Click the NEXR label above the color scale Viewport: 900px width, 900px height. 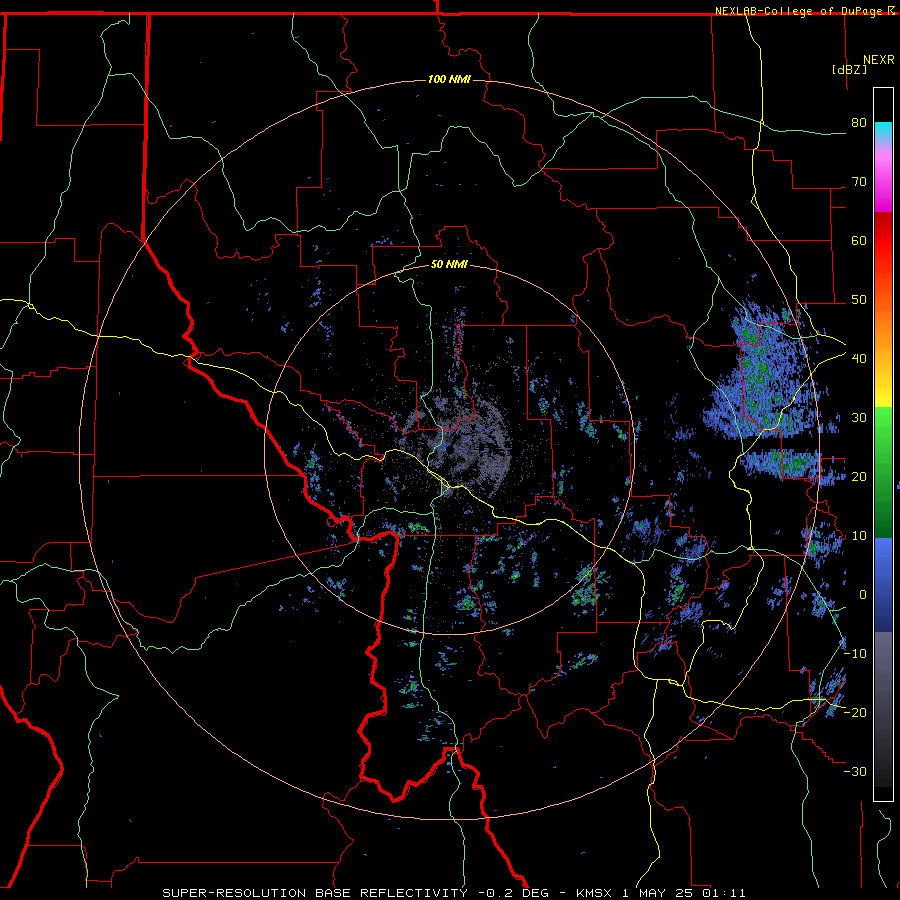tap(879, 60)
